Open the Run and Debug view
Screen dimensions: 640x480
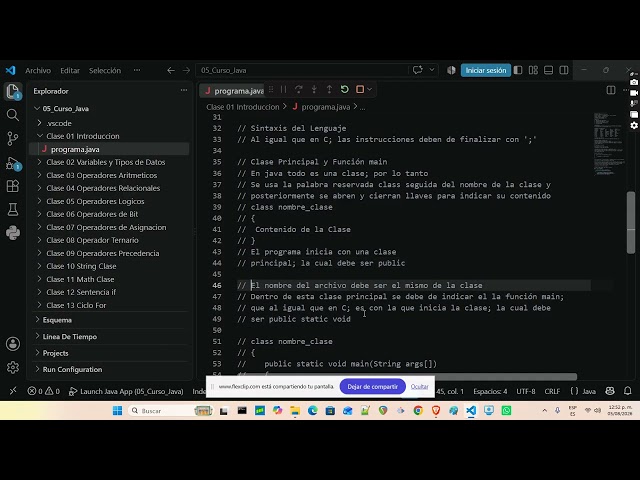click(x=13, y=163)
